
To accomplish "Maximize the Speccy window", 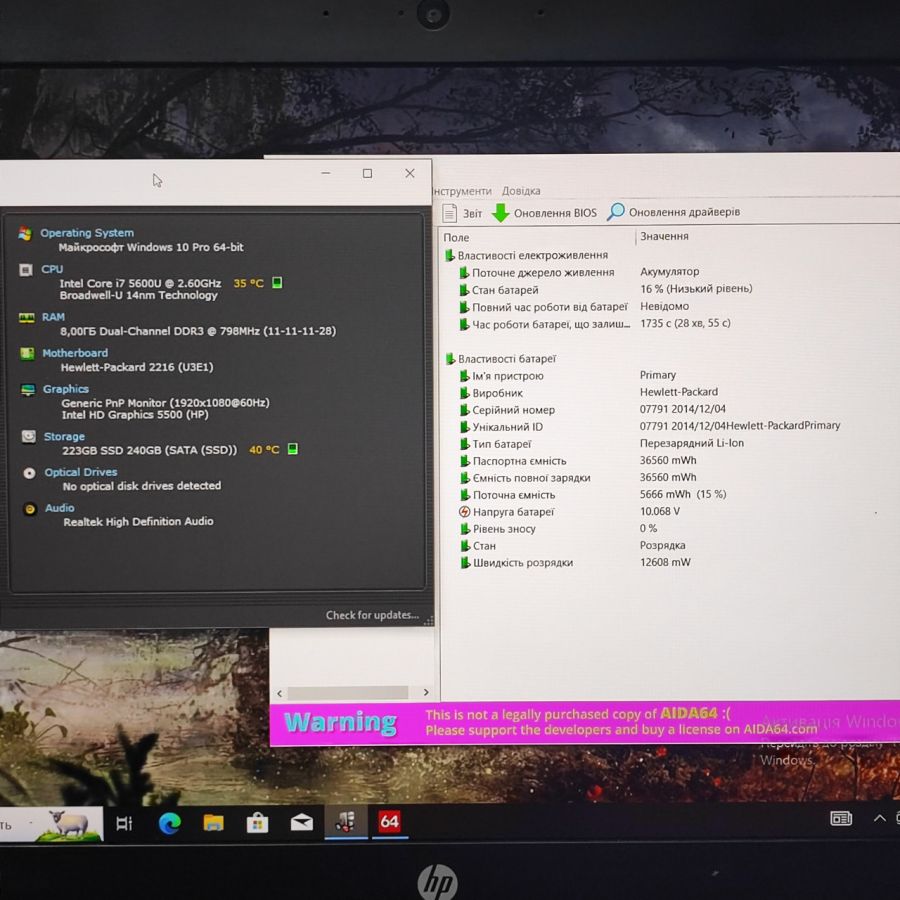I will click(367, 173).
